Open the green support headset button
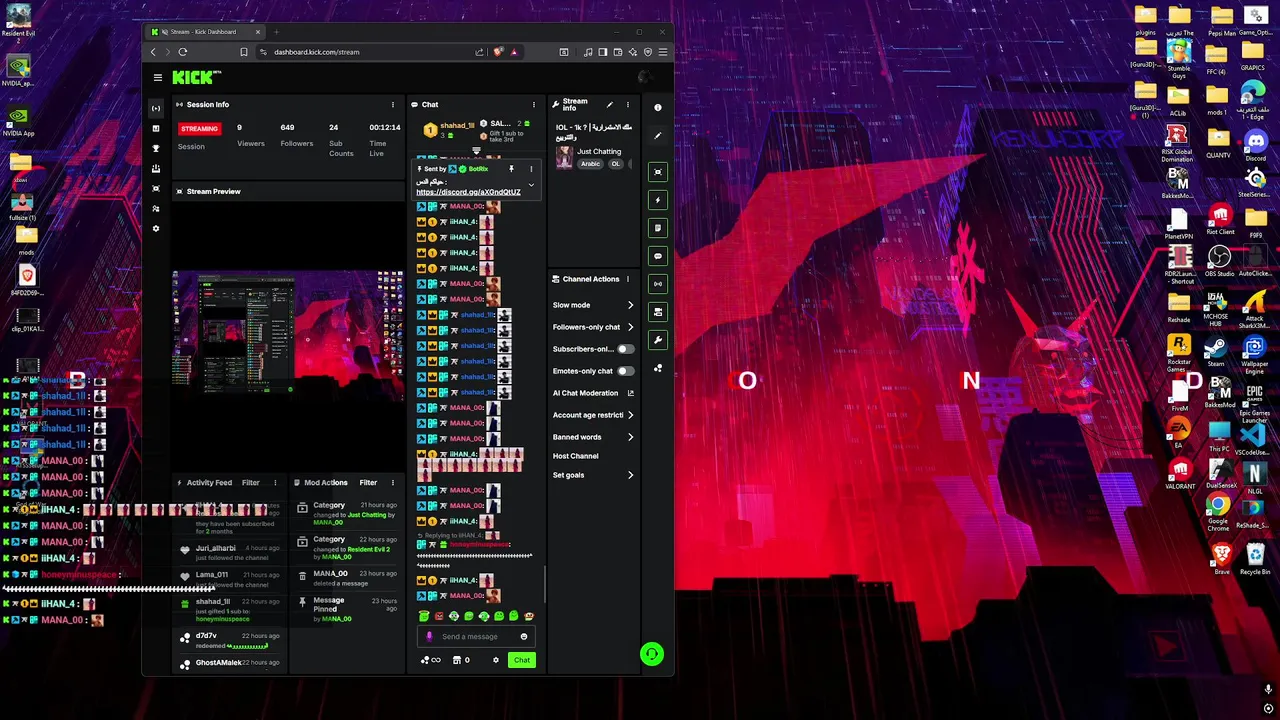This screenshot has width=1280, height=720. click(x=651, y=654)
